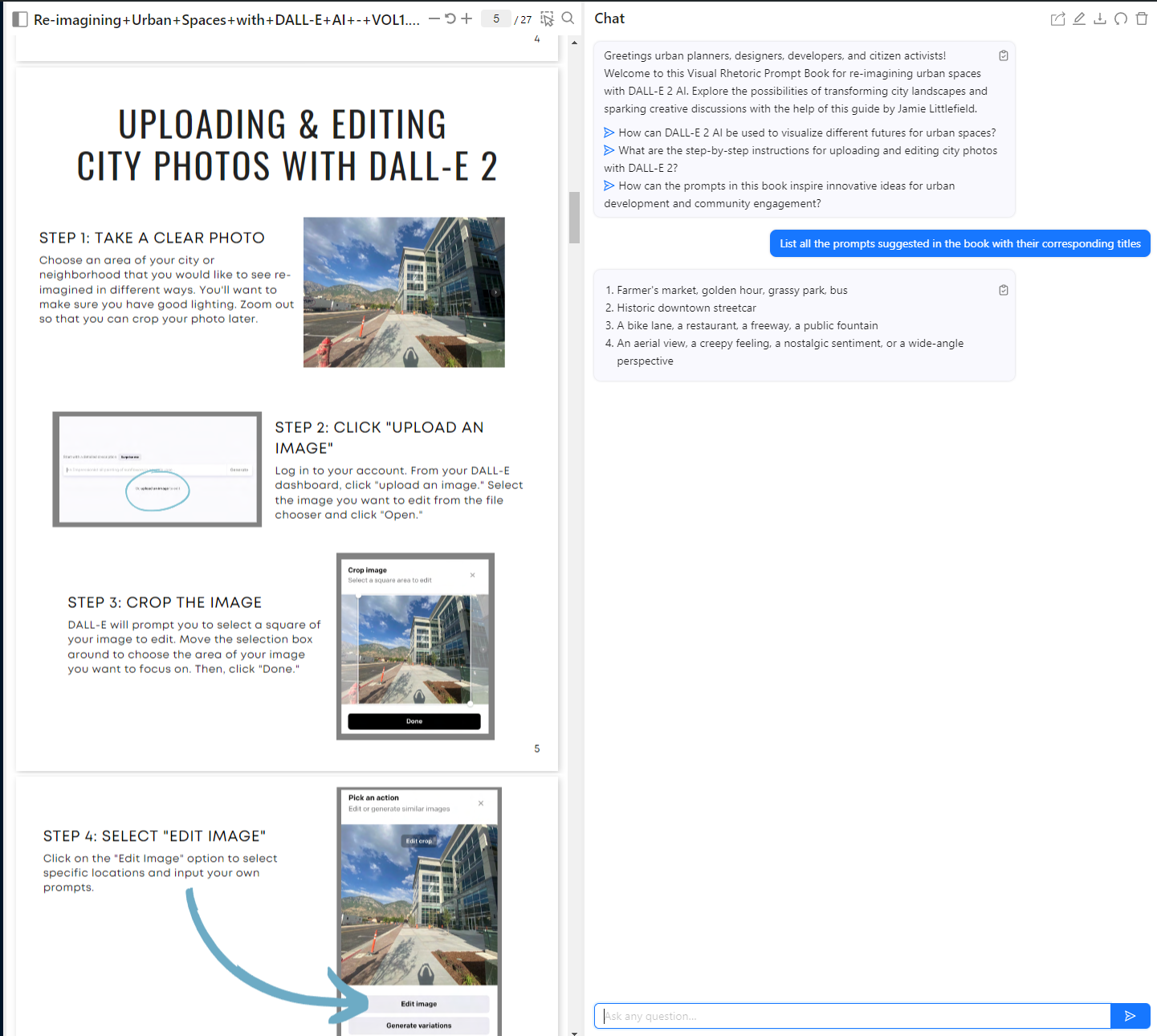This screenshot has height=1036, width=1157.
Task: Copy the greeting message to clipboard
Action: pyautogui.click(x=1004, y=55)
